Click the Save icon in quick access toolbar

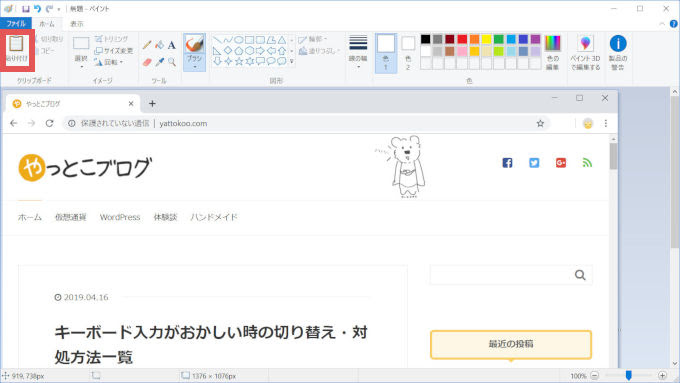[x=26, y=9]
